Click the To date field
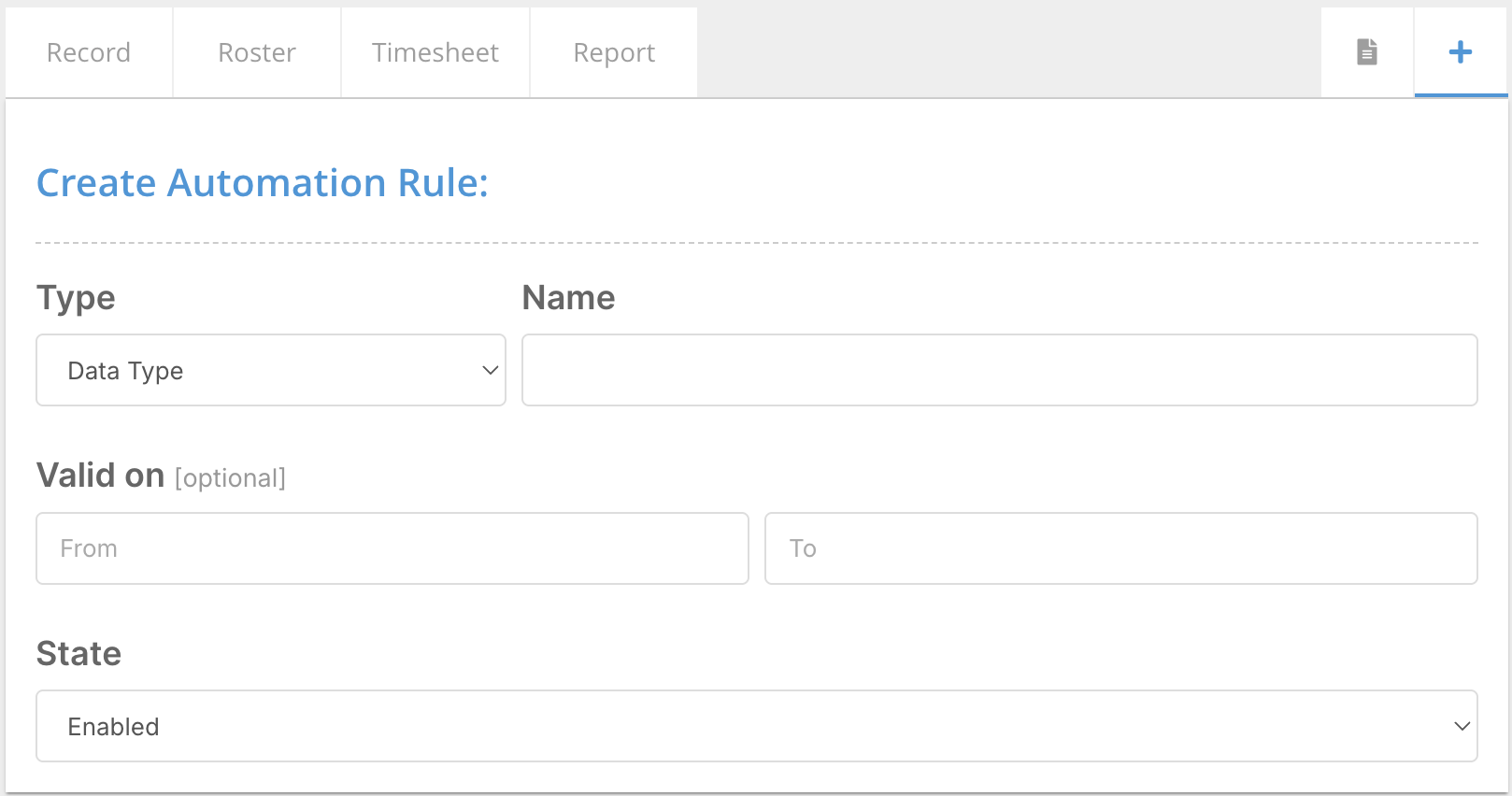 pyautogui.click(x=1120, y=548)
